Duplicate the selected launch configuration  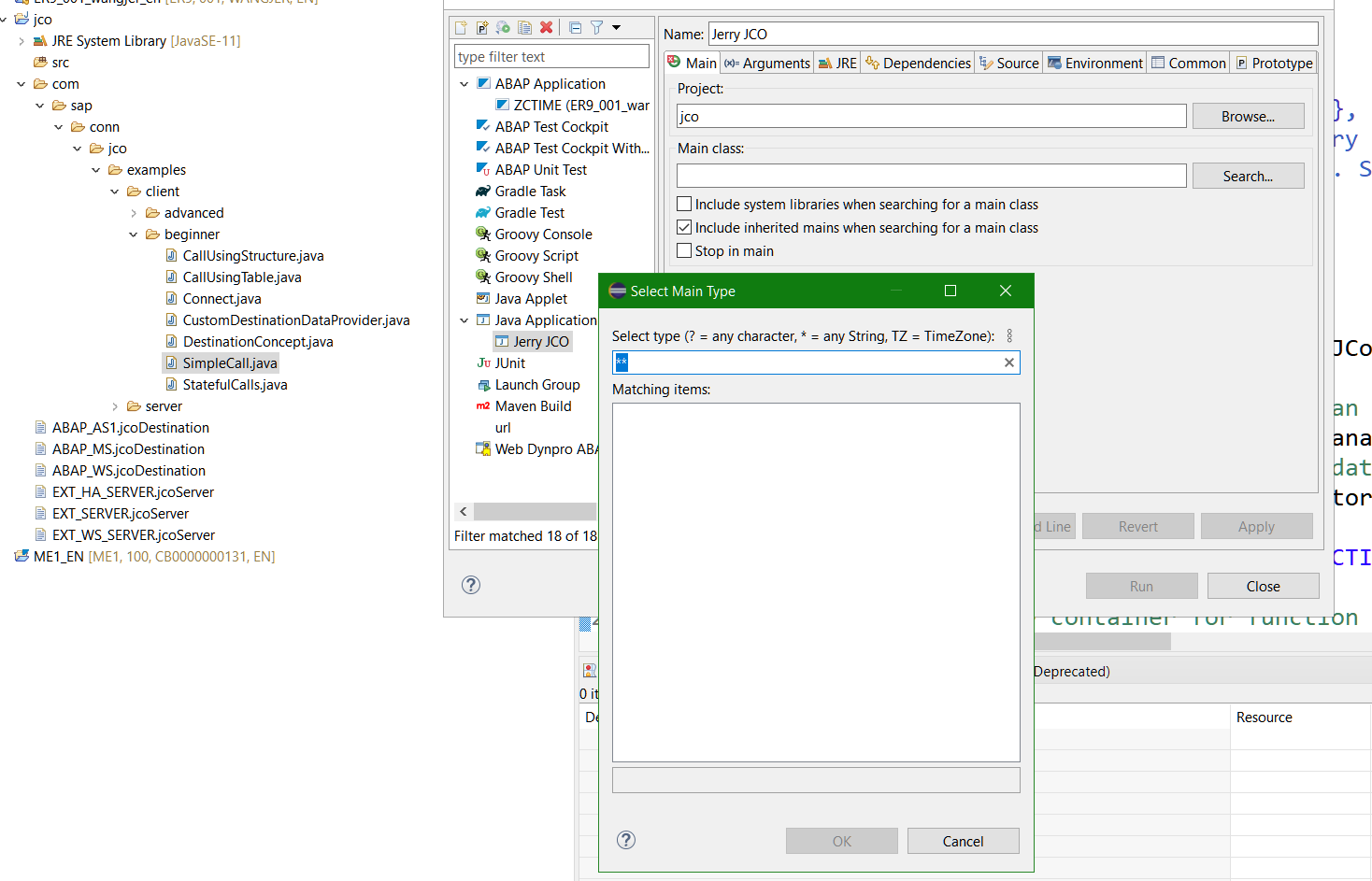524,28
